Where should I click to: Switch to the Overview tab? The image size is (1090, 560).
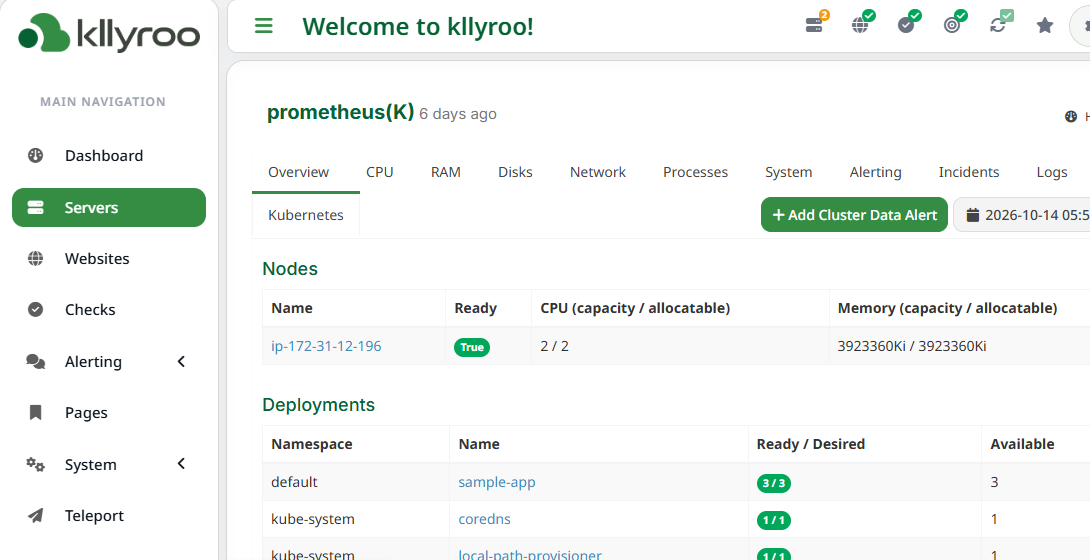pos(299,172)
